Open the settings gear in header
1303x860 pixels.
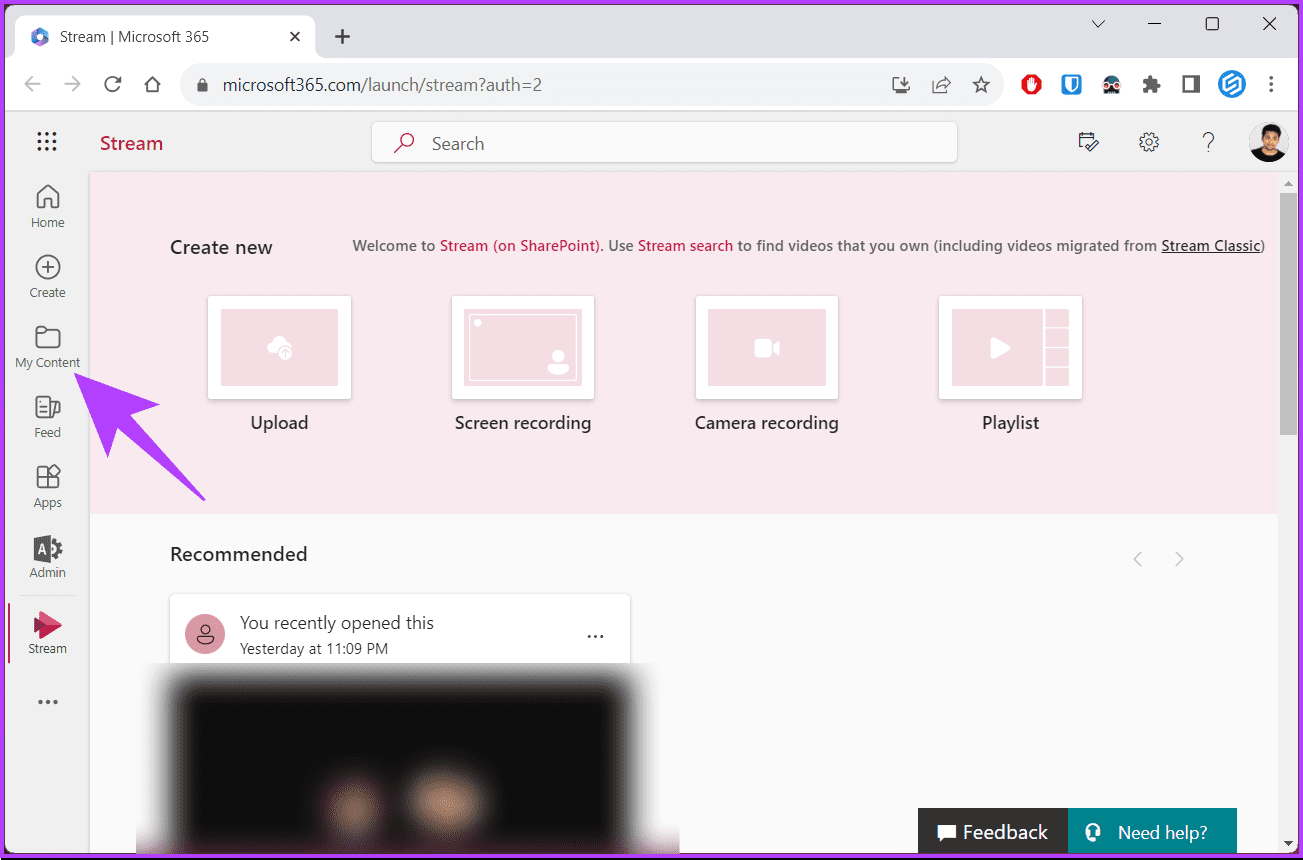pyautogui.click(x=1148, y=142)
